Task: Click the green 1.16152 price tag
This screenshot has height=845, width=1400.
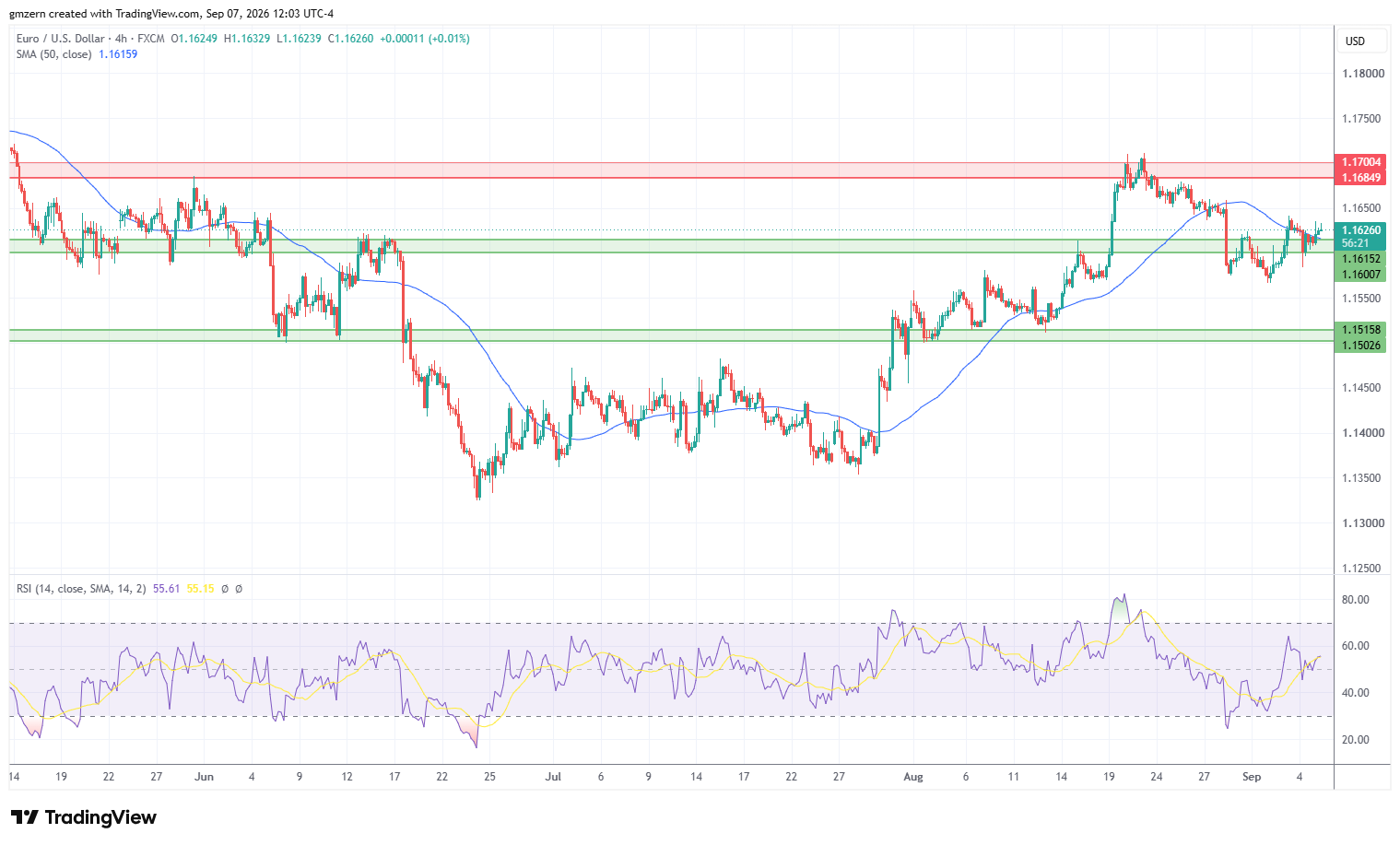Action: (1360, 260)
